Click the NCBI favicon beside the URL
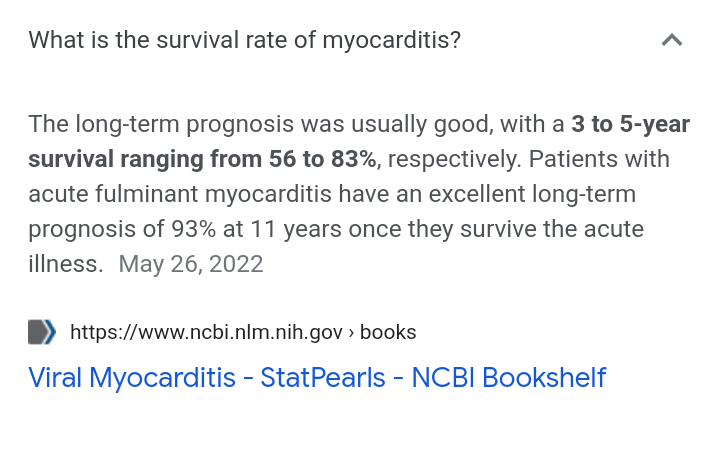This screenshot has width=720, height=453. (42, 332)
